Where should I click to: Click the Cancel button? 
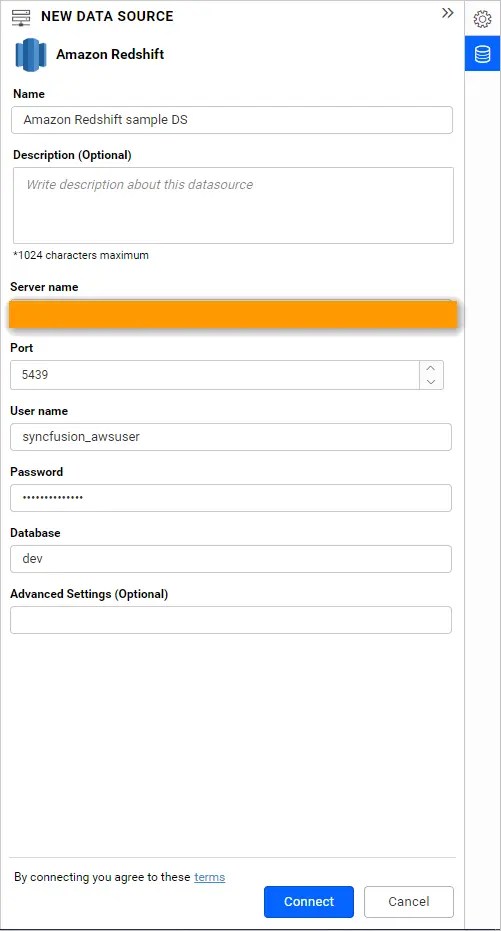(408, 902)
